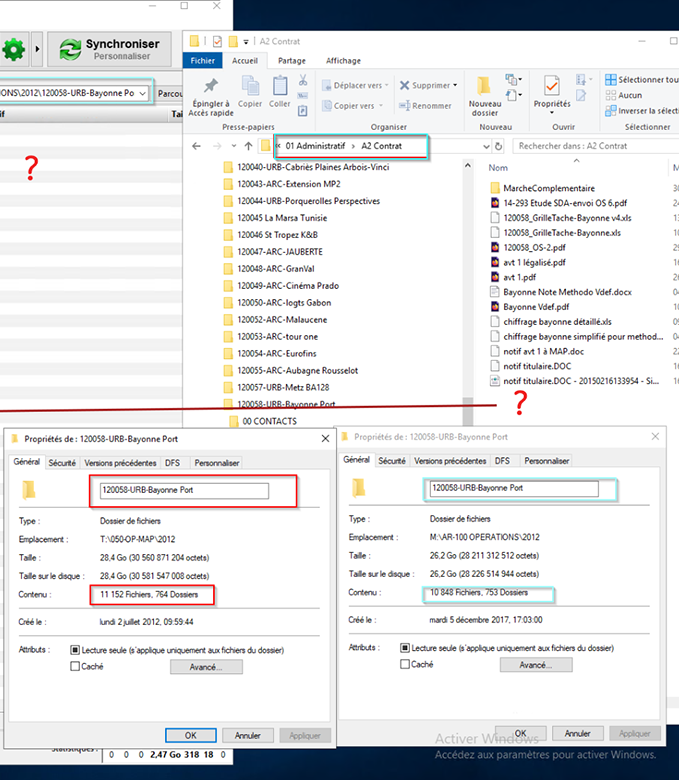Click the Rechercher dans A2 Contrat field

tap(595, 146)
